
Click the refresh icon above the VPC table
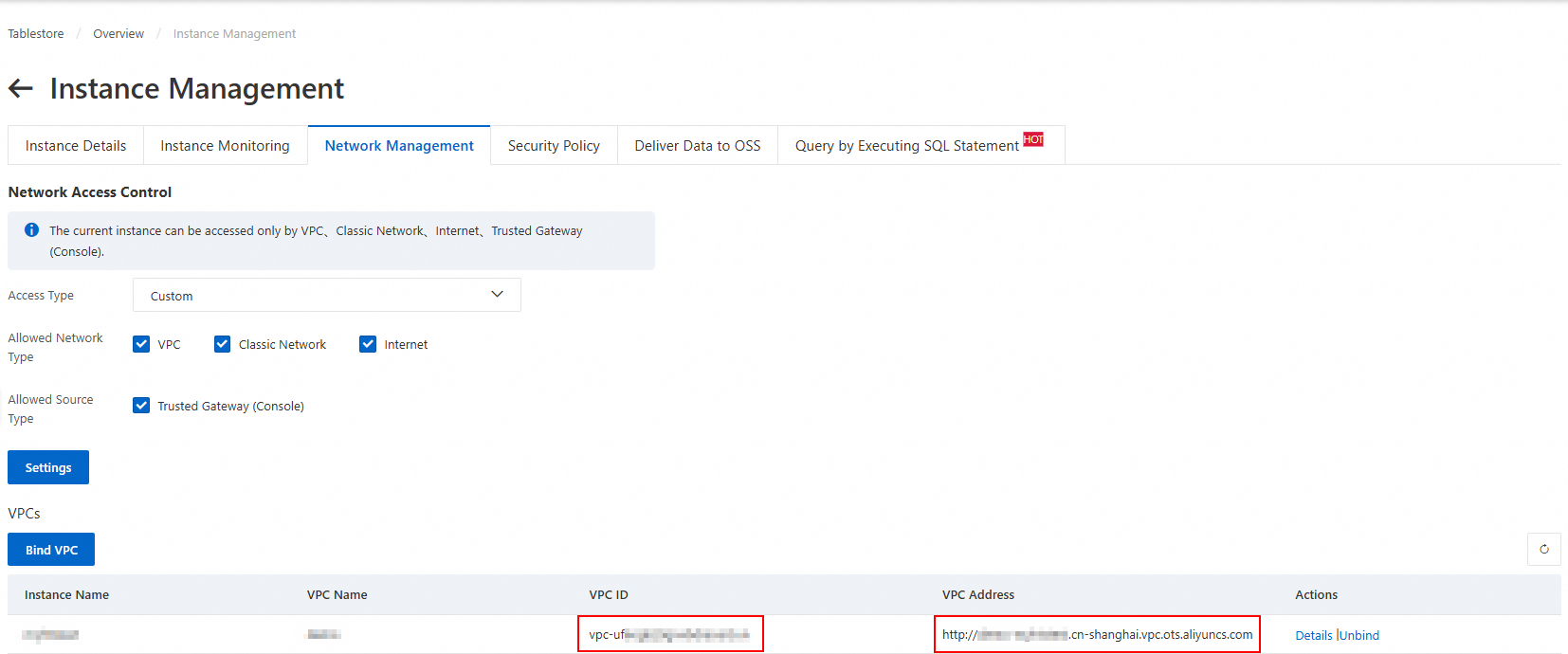coord(1544,549)
